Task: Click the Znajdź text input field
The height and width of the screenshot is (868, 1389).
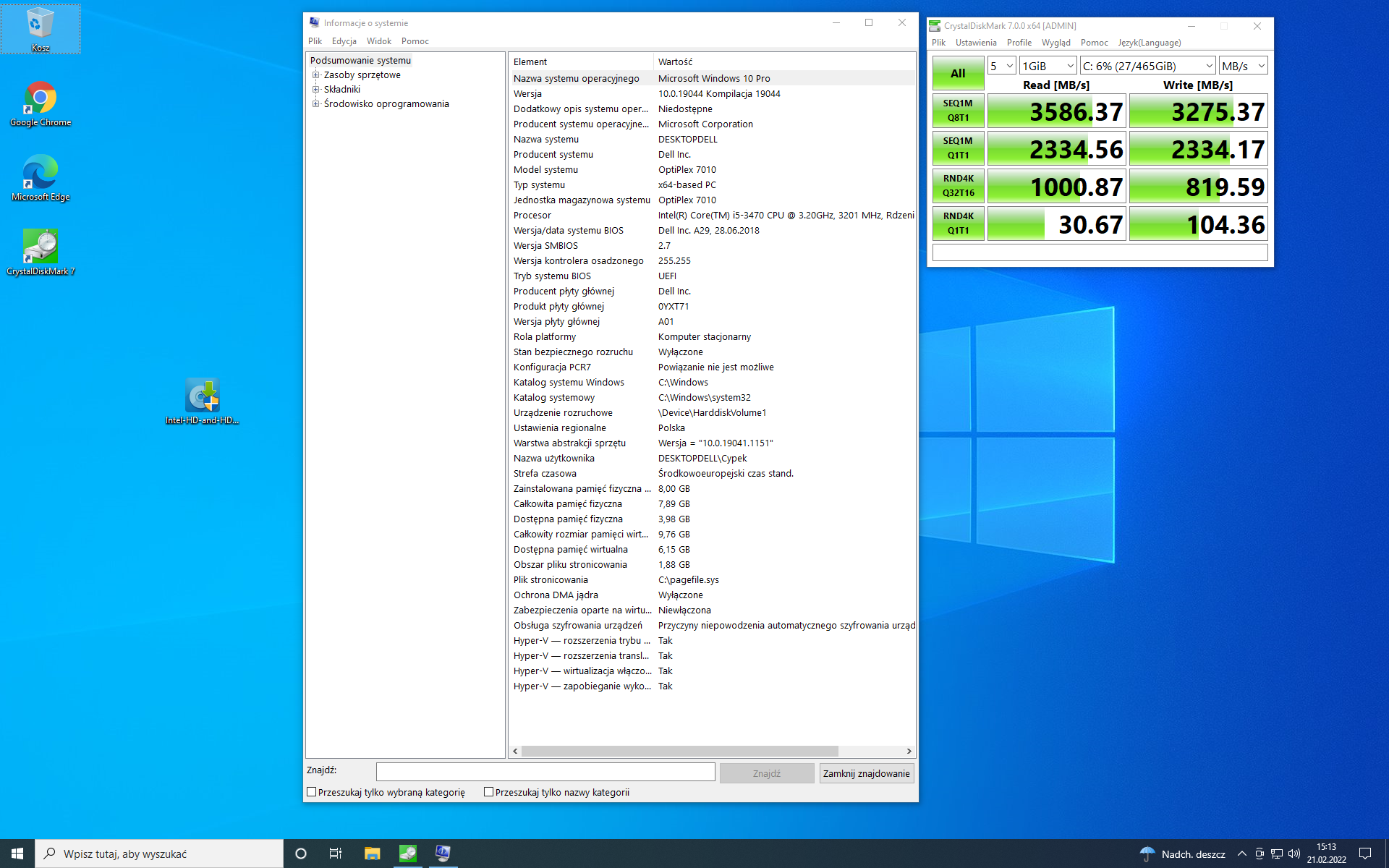Action: tap(545, 773)
